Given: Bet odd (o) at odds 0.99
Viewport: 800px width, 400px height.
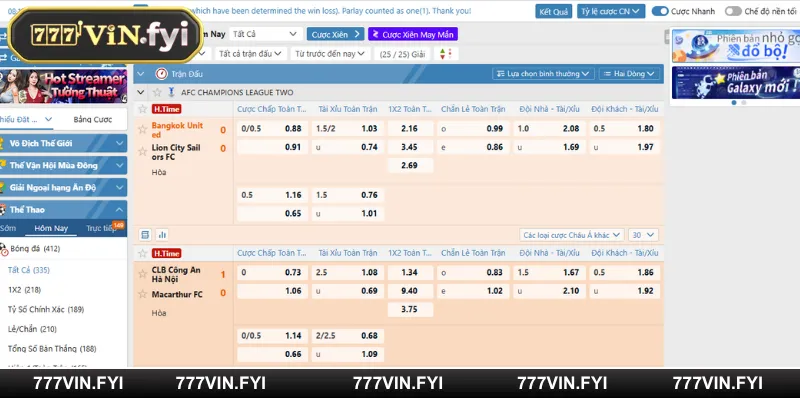Looking at the screenshot, I should 473,129.
